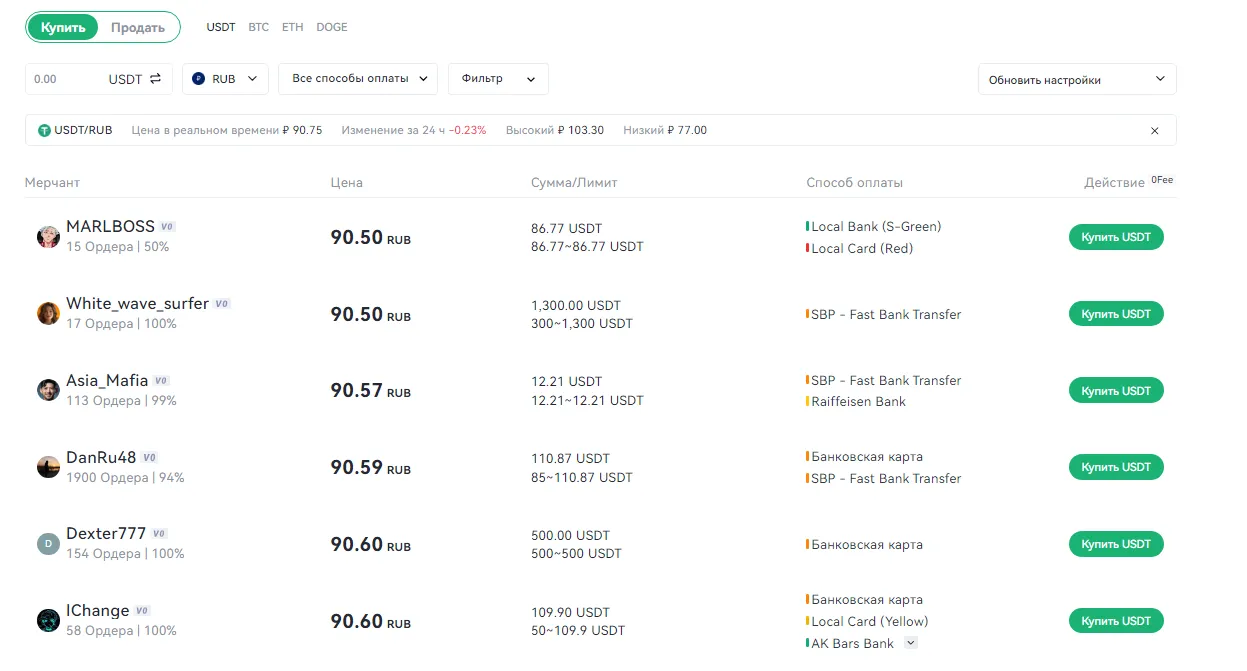
Task: Select the Купить mode
Action: pyautogui.click(x=62, y=27)
